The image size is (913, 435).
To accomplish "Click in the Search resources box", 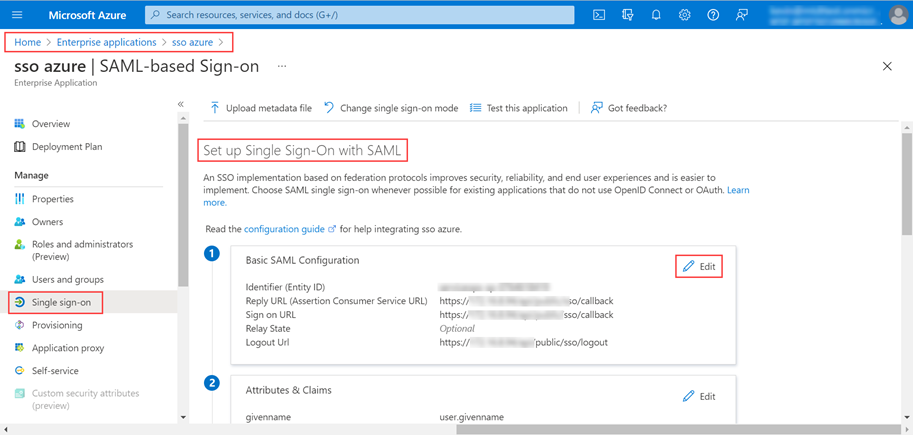I will 359,15.
